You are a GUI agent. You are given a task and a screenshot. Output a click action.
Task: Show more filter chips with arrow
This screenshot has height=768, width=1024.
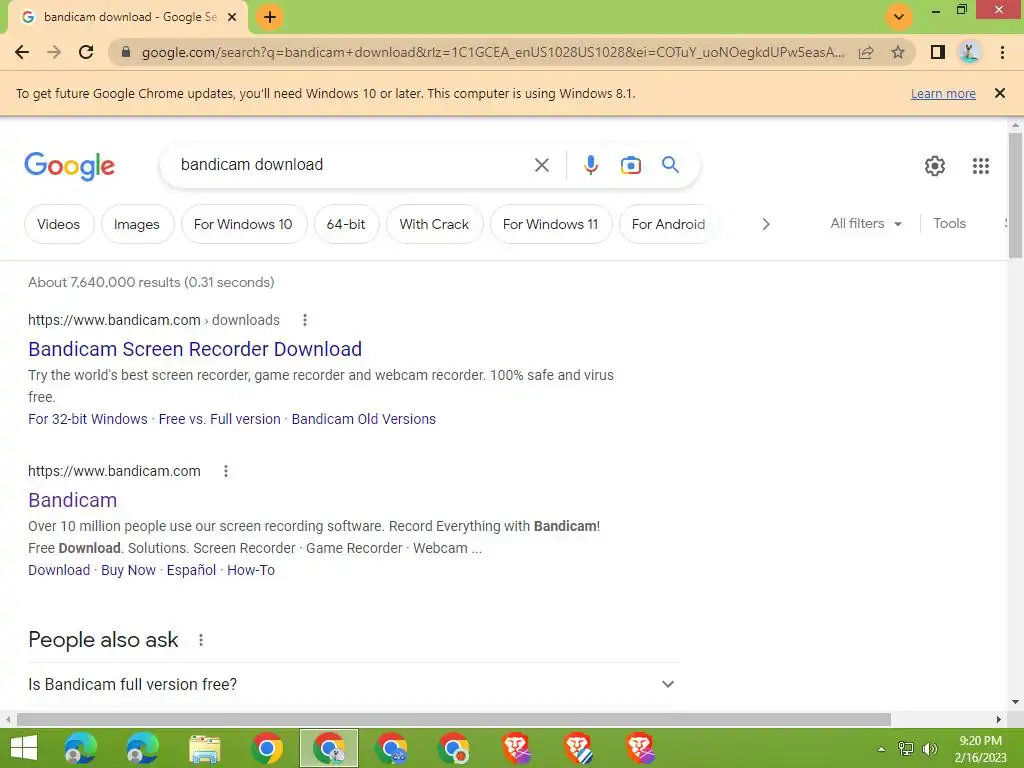(x=766, y=224)
